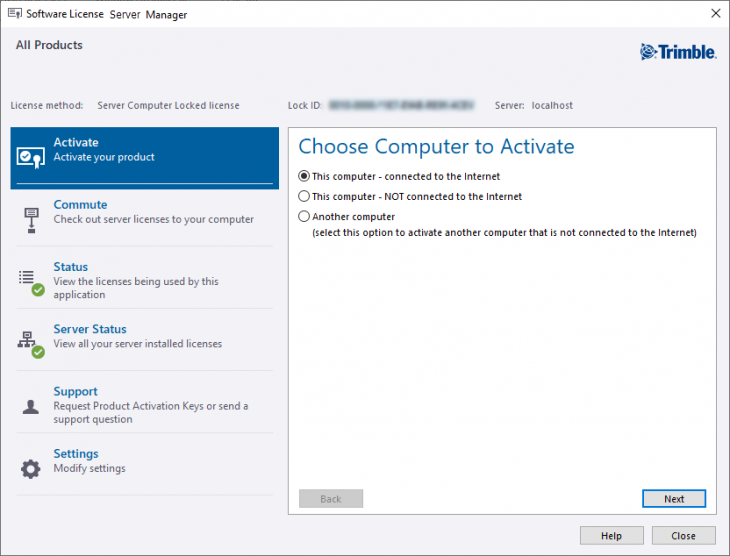Click the Support person icon

(31, 407)
